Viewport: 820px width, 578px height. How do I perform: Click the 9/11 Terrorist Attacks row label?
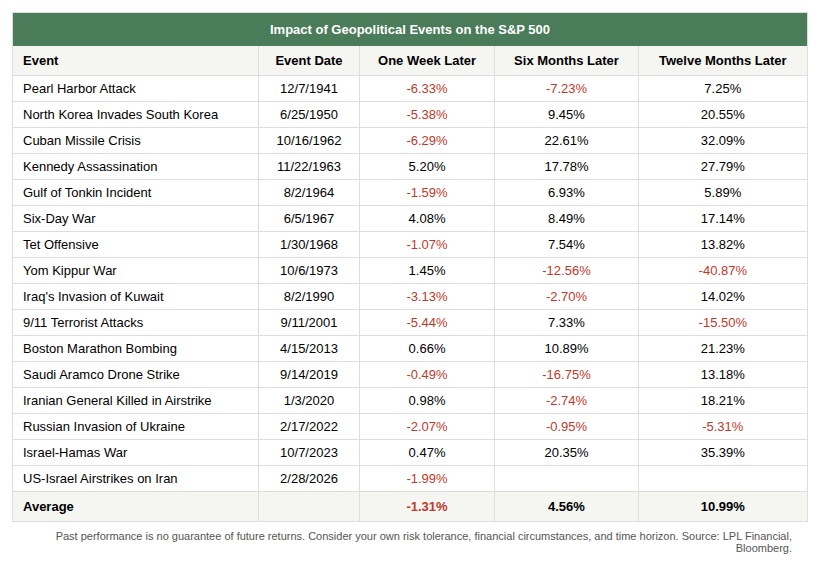83,323
